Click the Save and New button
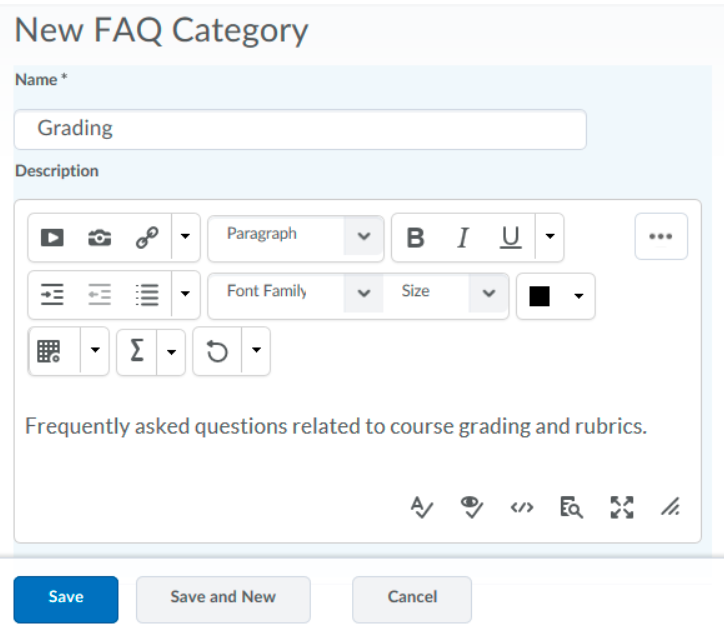 pyautogui.click(x=223, y=598)
